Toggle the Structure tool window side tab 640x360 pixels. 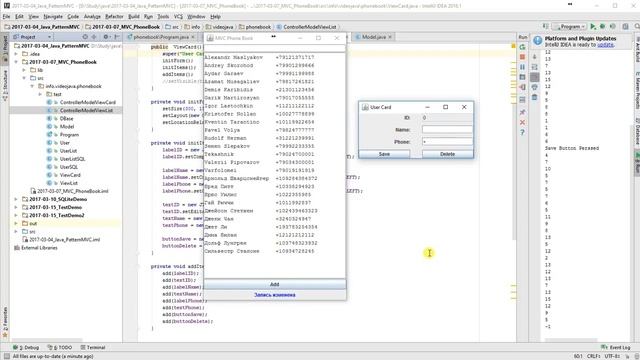(x=5, y=85)
